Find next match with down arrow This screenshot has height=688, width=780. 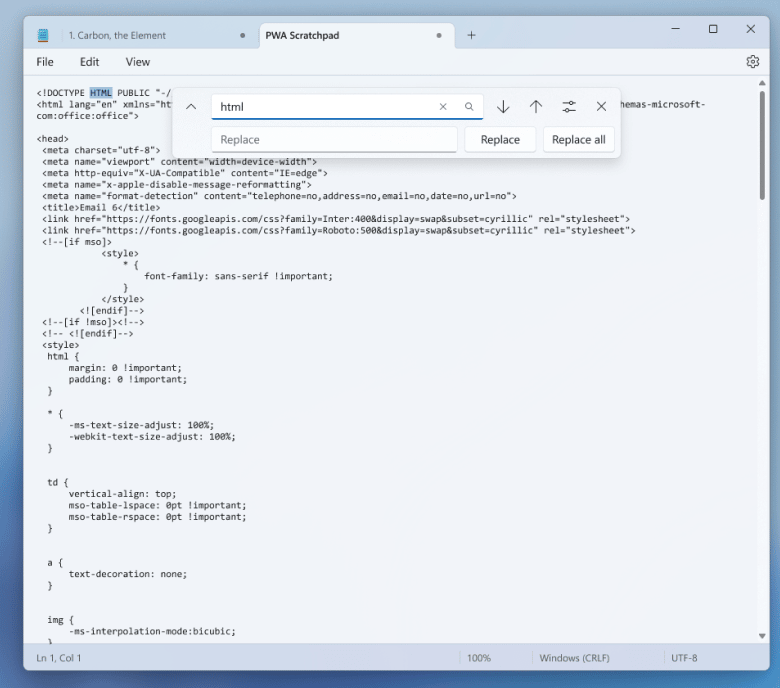pyautogui.click(x=503, y=107)
